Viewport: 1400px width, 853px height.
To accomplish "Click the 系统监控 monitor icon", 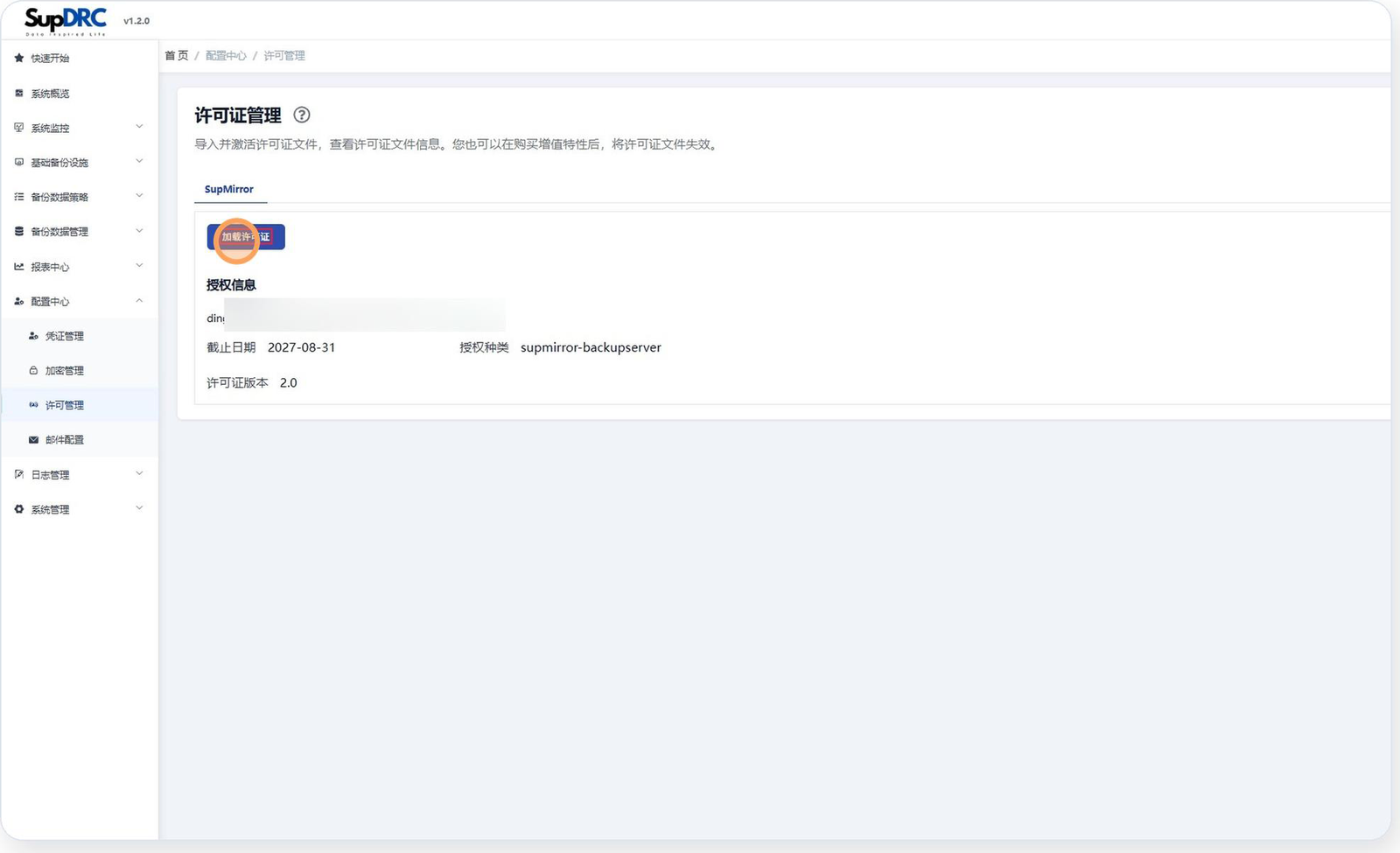I will [x=19, y=128].
